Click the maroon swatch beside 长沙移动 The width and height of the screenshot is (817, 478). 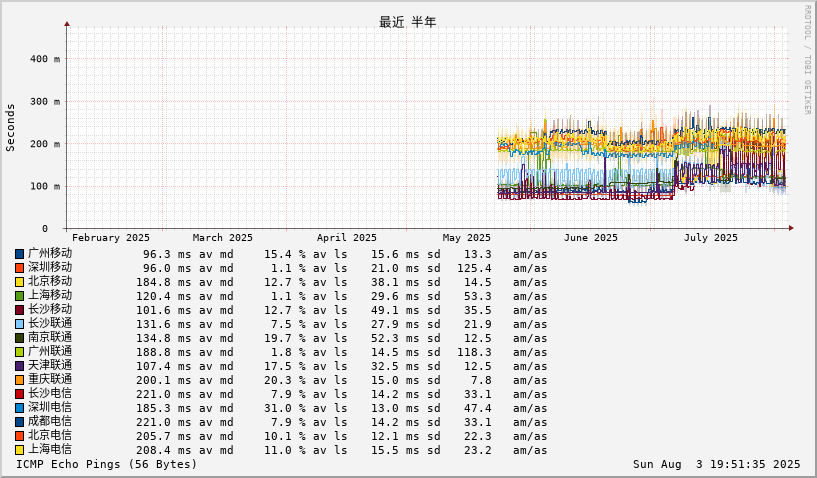tap(19, 310)
